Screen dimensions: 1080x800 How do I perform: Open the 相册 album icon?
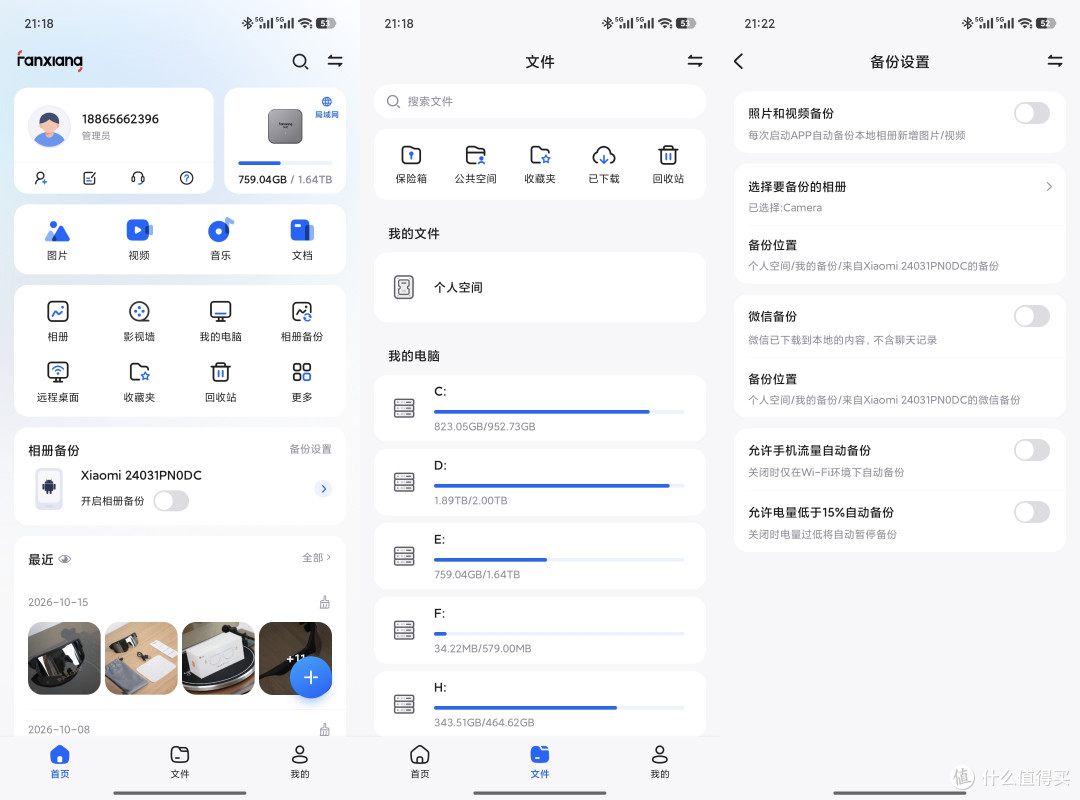pyautogui.click(x=57, y=321)
